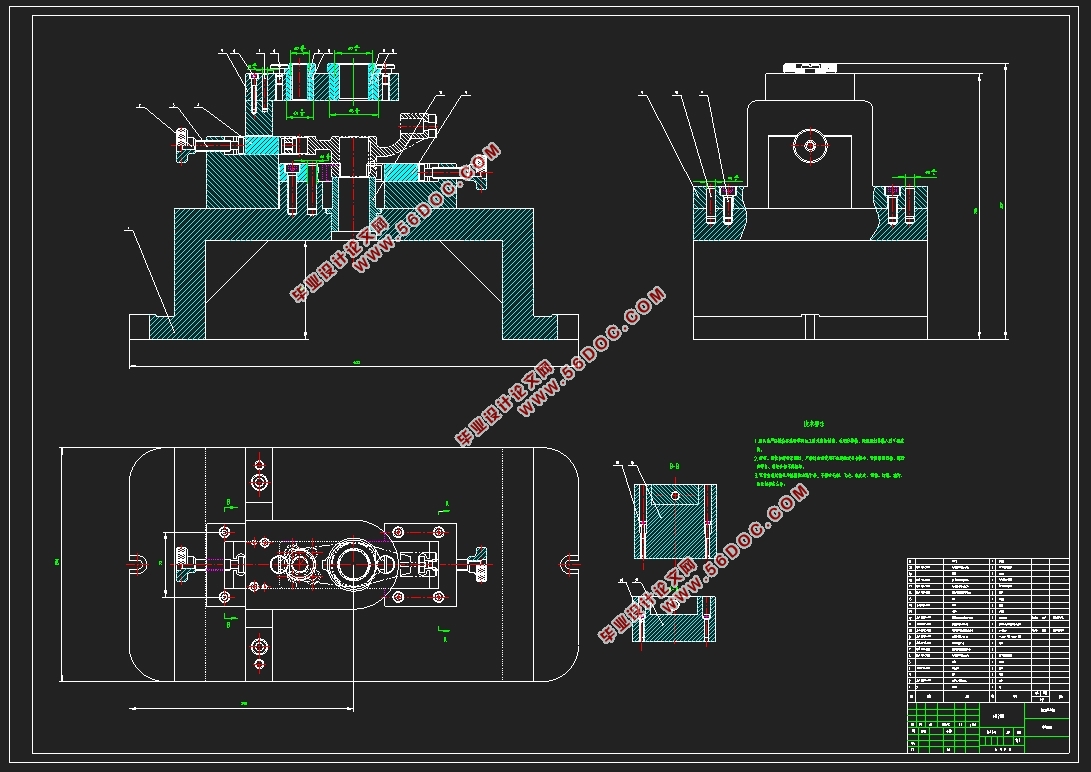Click the top bolt circle in plan view

pyautogui.click(x=260, y=484)
